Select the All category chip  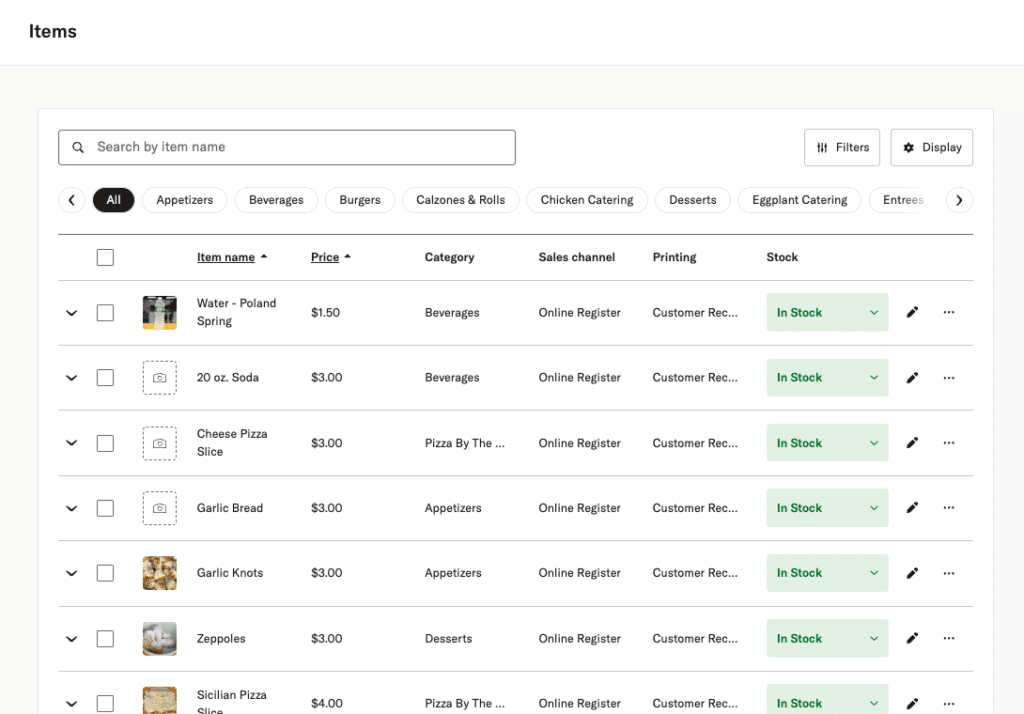point(114,200)
